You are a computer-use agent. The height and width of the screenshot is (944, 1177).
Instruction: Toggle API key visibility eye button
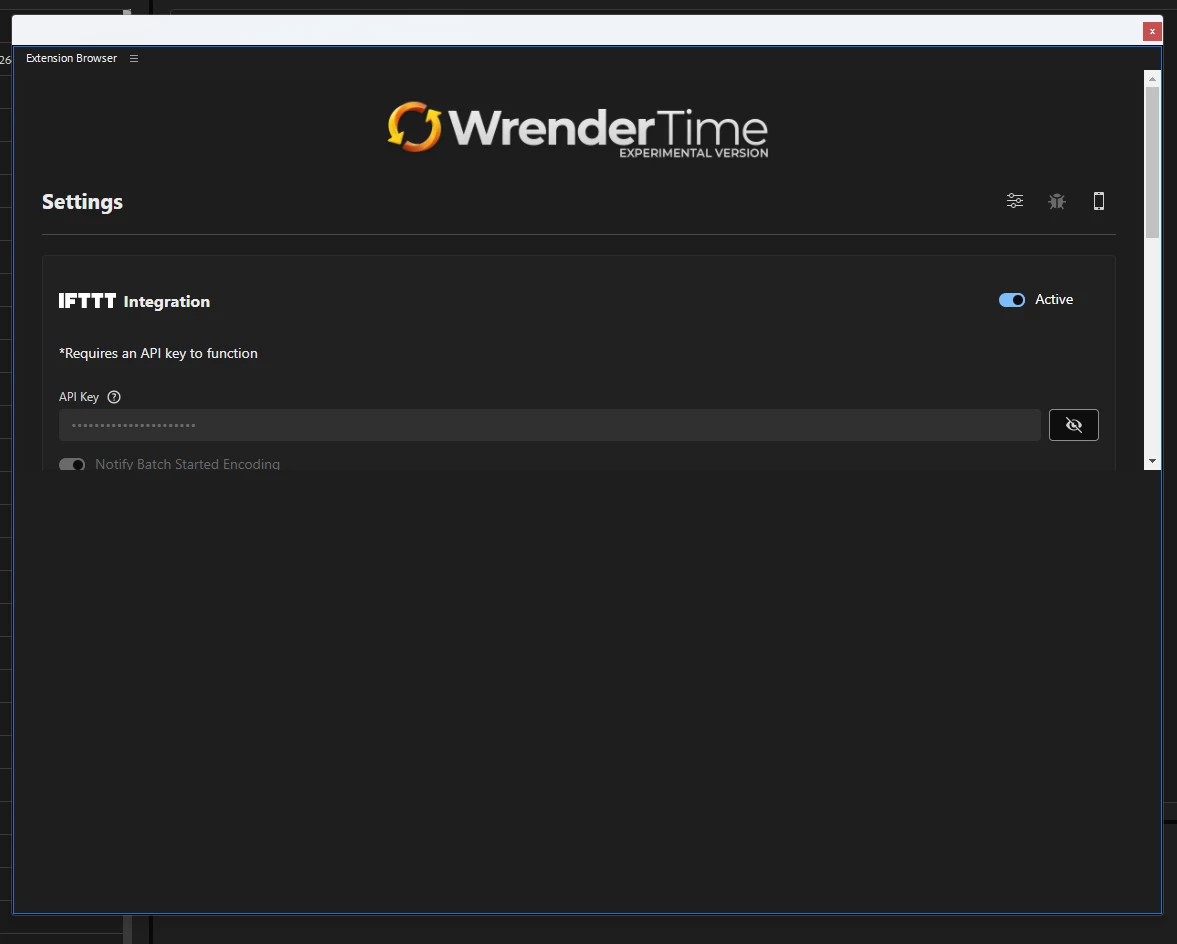coord(1073,425)
